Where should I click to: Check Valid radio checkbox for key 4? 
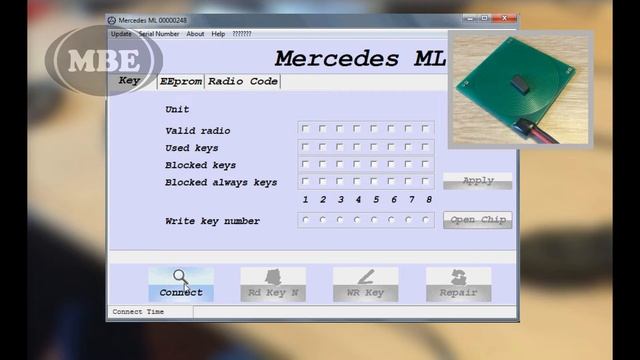pyautogui.click(x=357, y=129)
